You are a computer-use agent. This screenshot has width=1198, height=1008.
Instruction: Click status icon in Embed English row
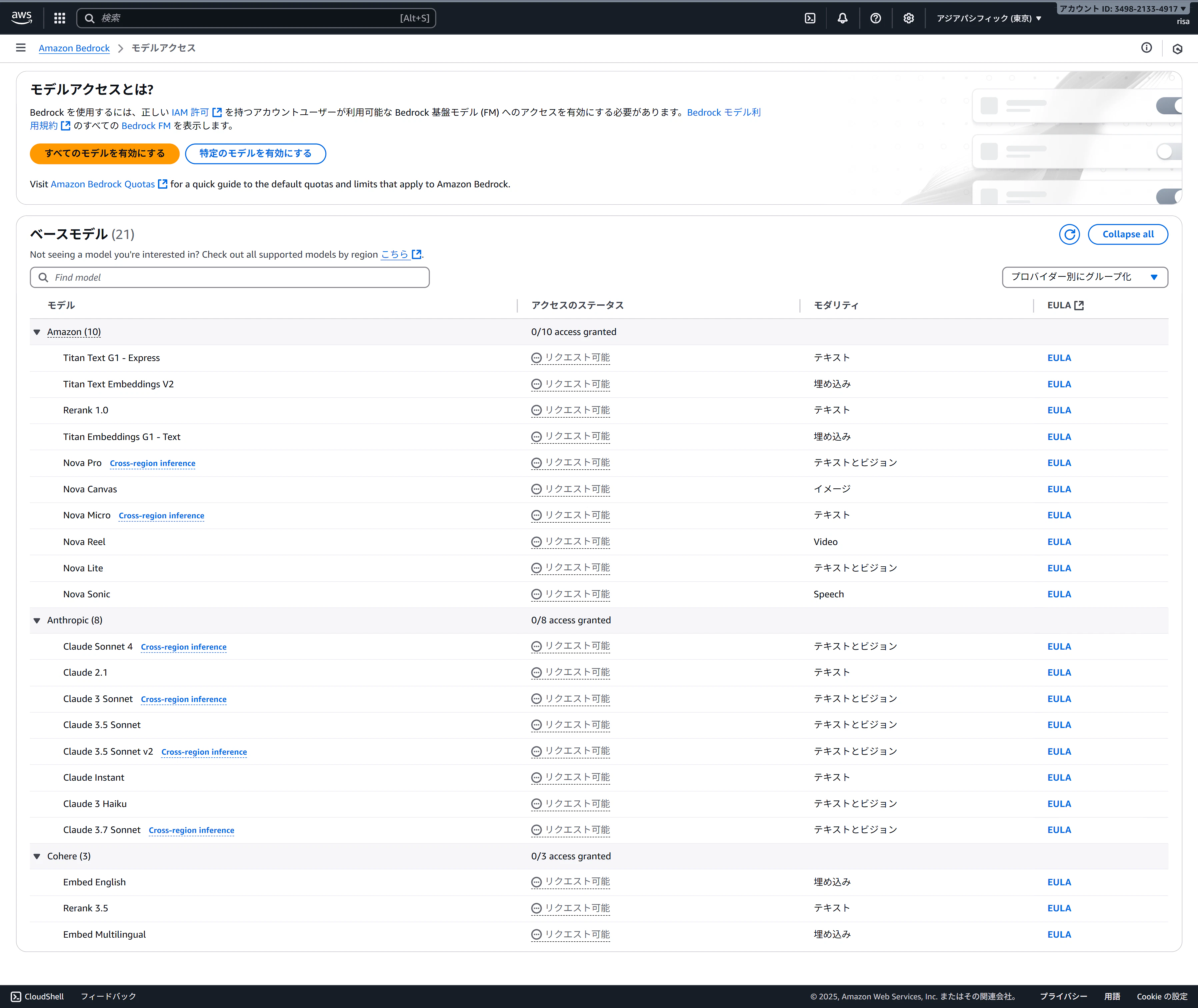536,882
